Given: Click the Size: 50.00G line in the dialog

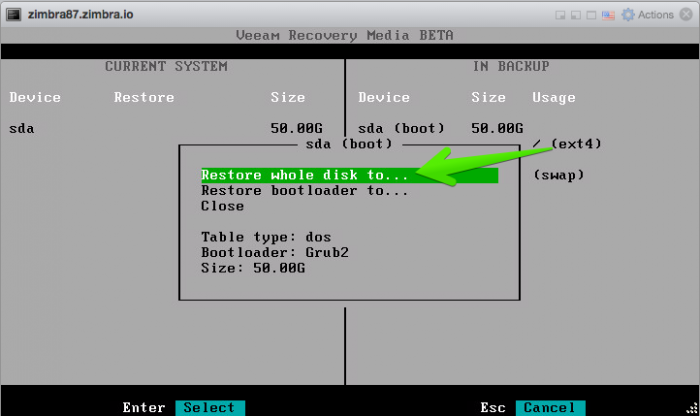Looking at the screenshot, I should pyautogui.click(x=253, y=268).
